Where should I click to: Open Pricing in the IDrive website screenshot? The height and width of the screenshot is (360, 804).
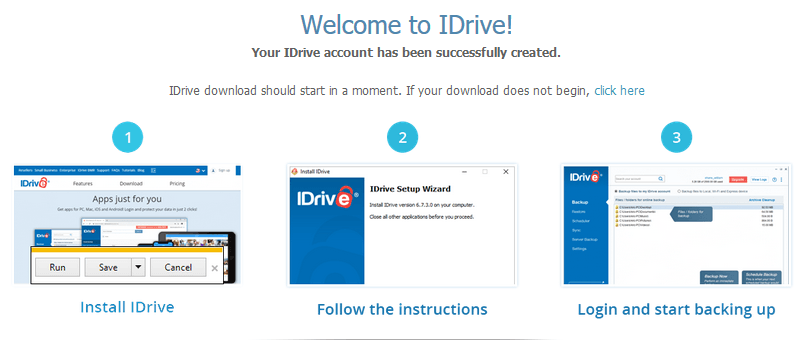177,184
